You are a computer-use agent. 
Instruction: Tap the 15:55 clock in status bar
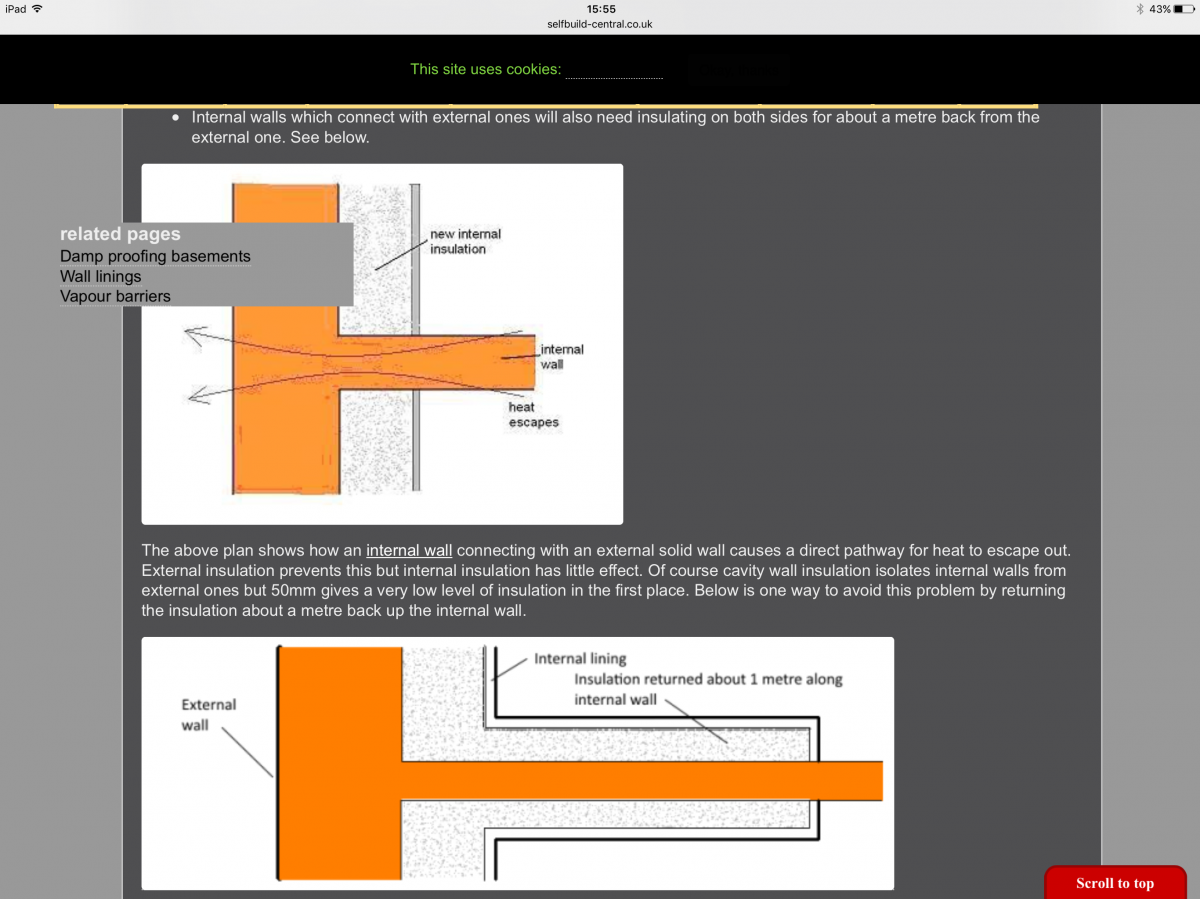(600, 8)
